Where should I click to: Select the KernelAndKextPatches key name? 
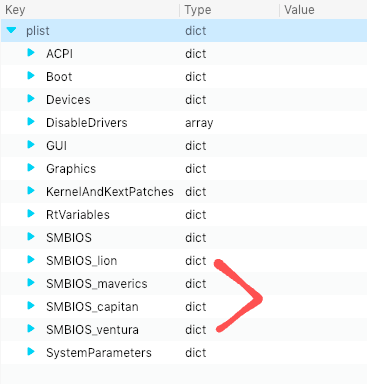click(x=110, y=192)
